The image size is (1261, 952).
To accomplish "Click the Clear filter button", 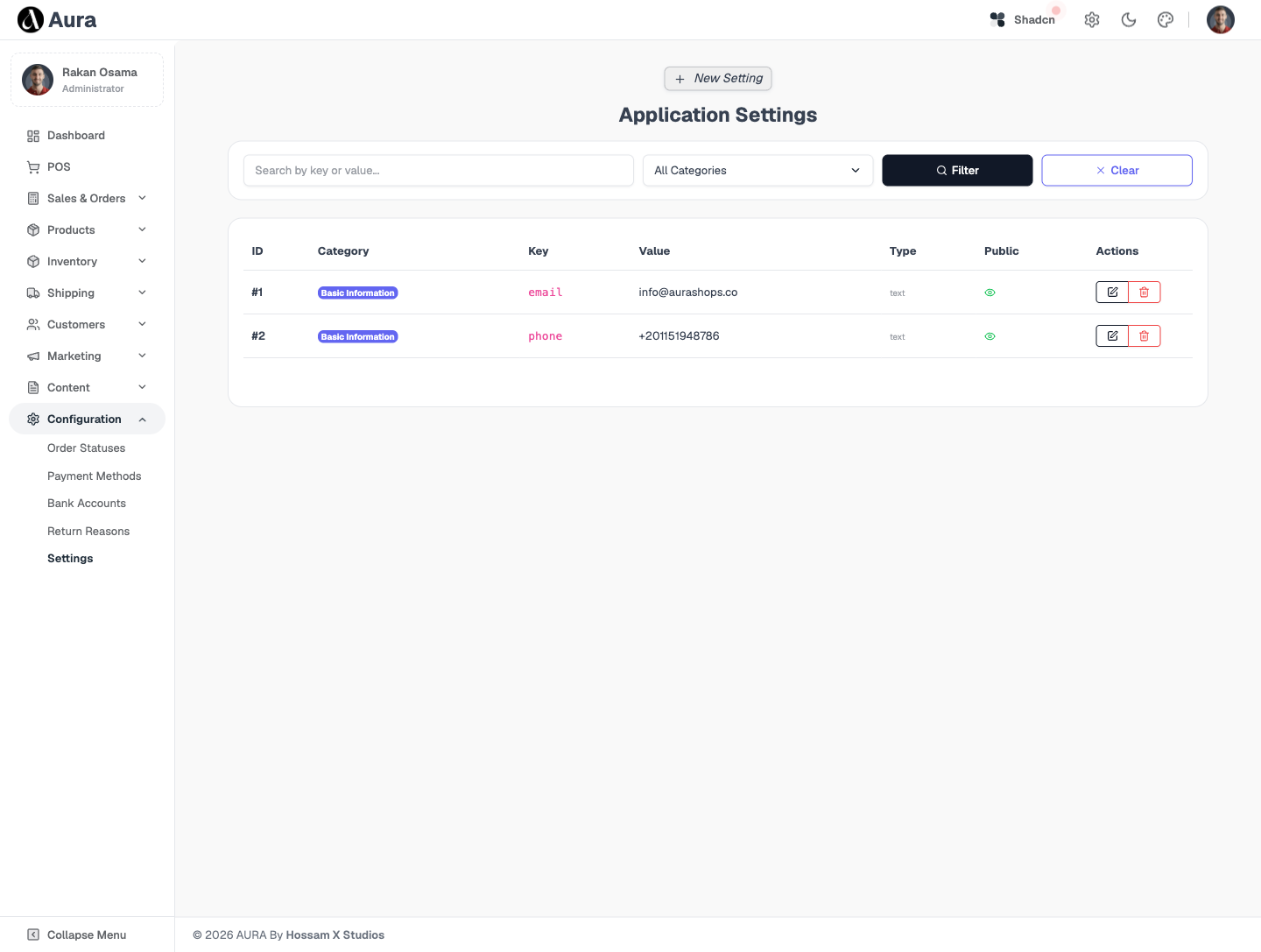I will (x=1117, y=171).
